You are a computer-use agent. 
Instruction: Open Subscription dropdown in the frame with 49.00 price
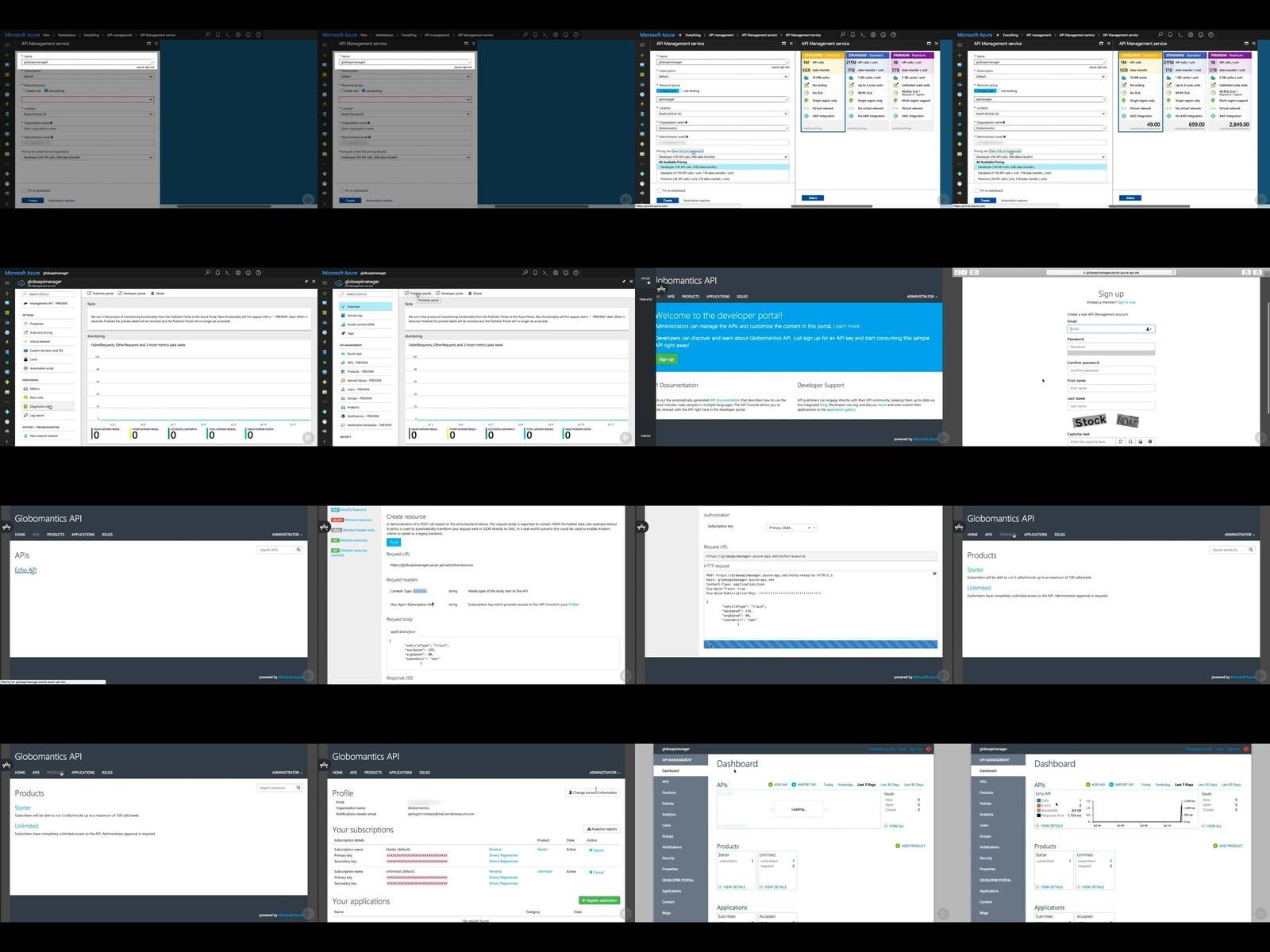1040,77
